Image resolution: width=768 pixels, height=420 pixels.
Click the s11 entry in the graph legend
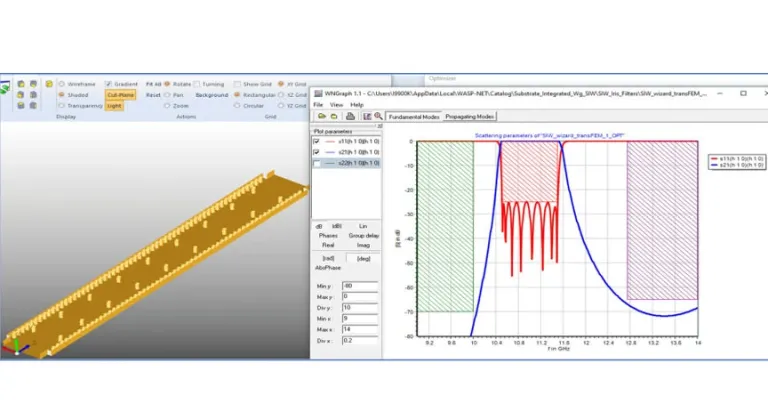(x=737, y=159)
